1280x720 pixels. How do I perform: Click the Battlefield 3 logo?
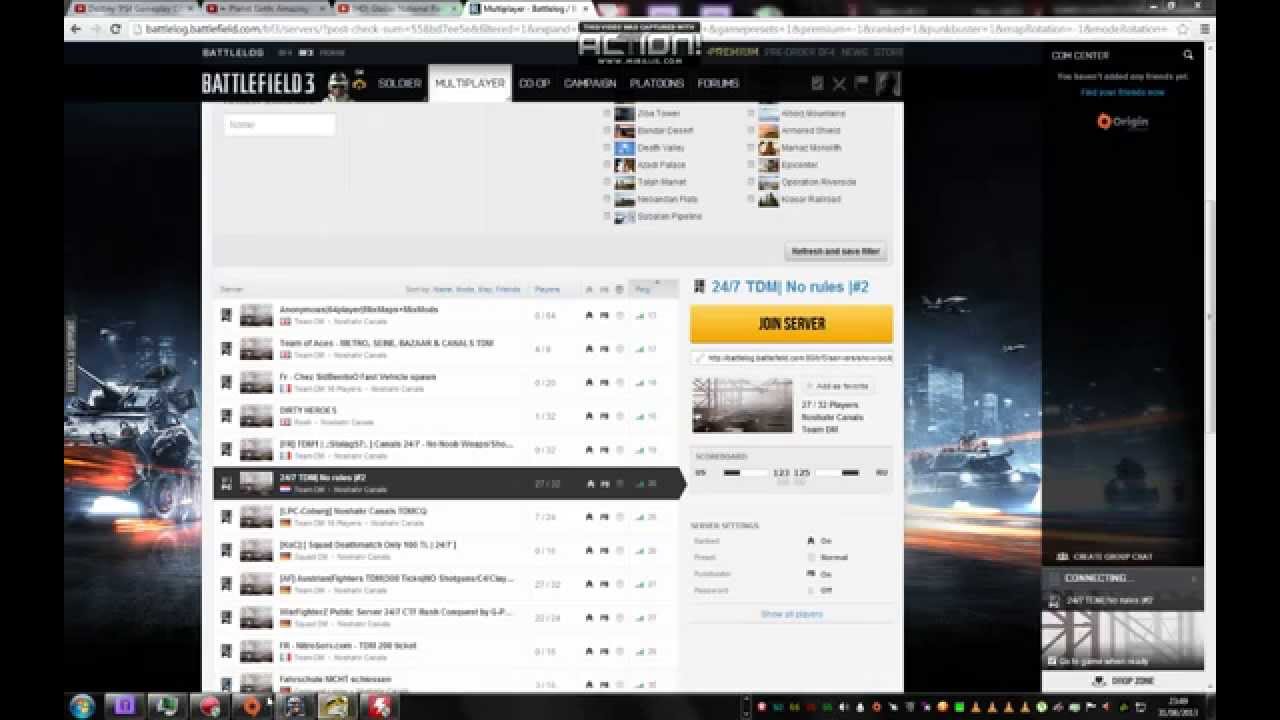click(x=258, y=83)
